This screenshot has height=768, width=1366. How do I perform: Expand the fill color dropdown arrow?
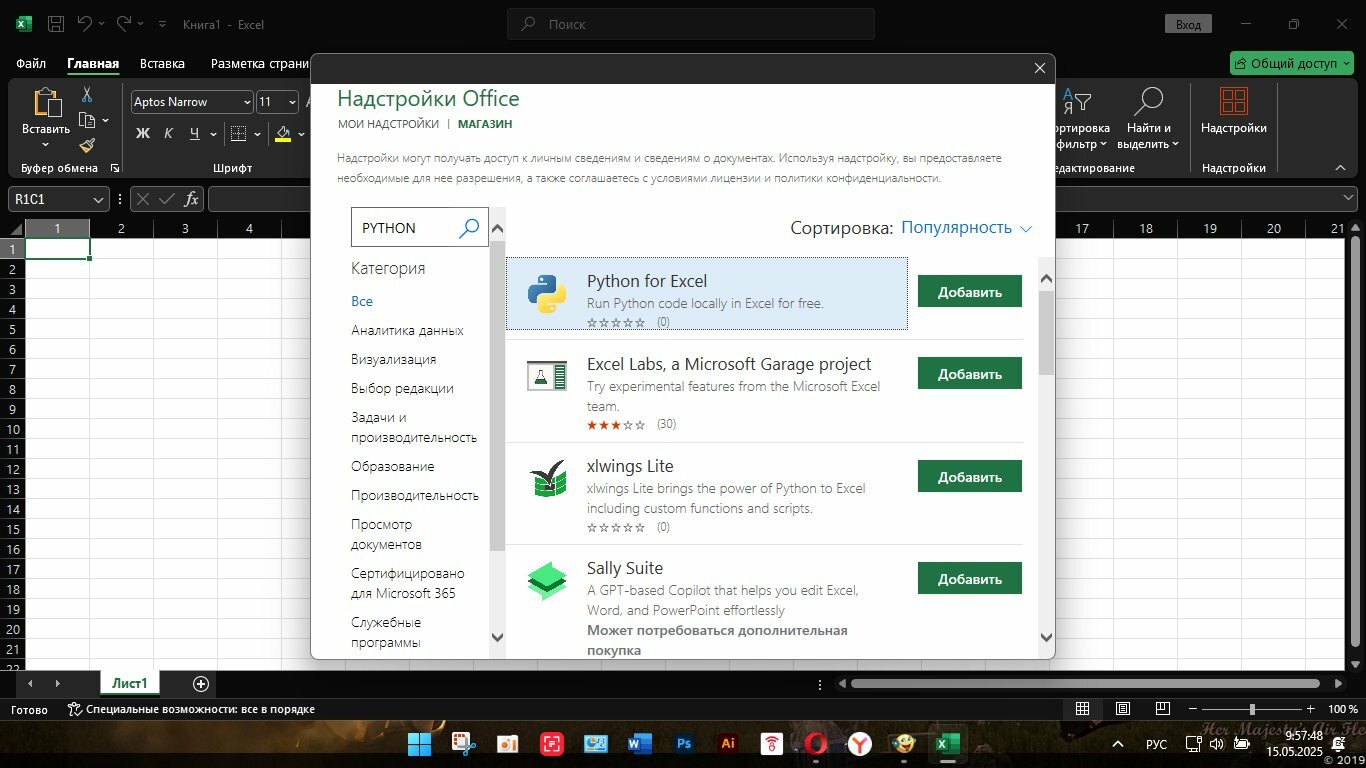pyautogui.click(x=301, y=134)
